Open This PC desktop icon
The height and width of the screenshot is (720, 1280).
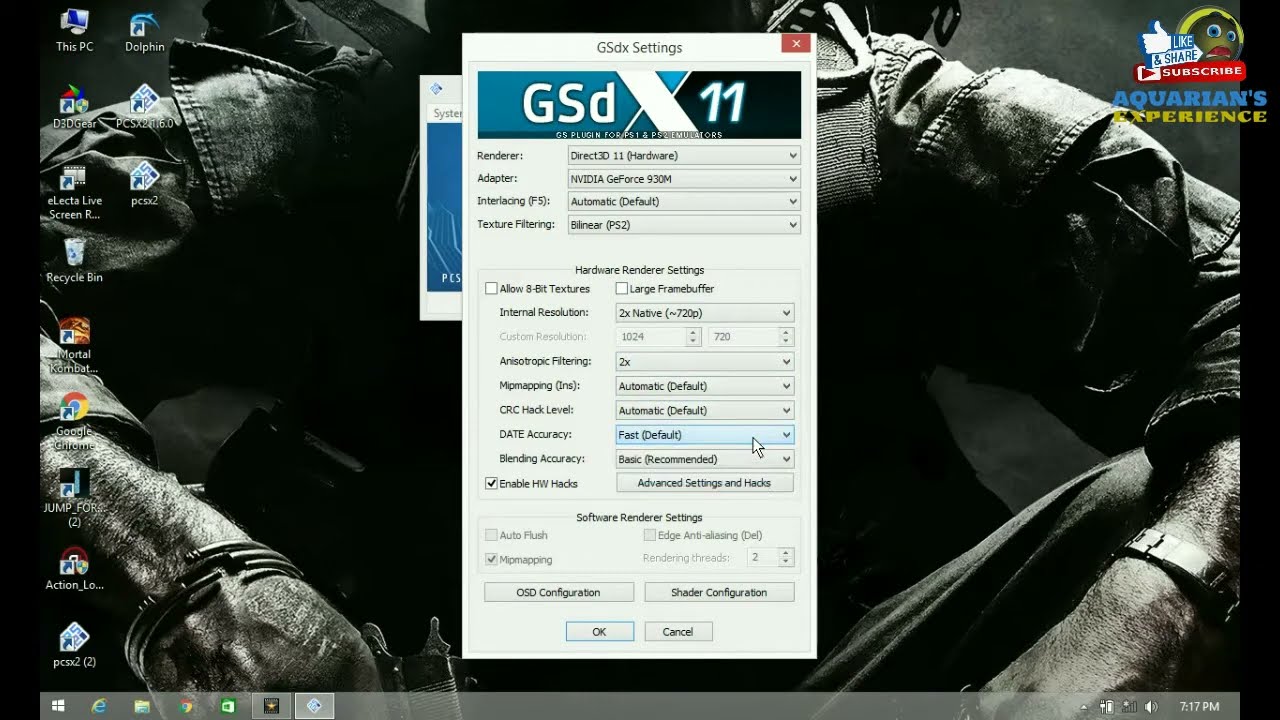point(74,30)
